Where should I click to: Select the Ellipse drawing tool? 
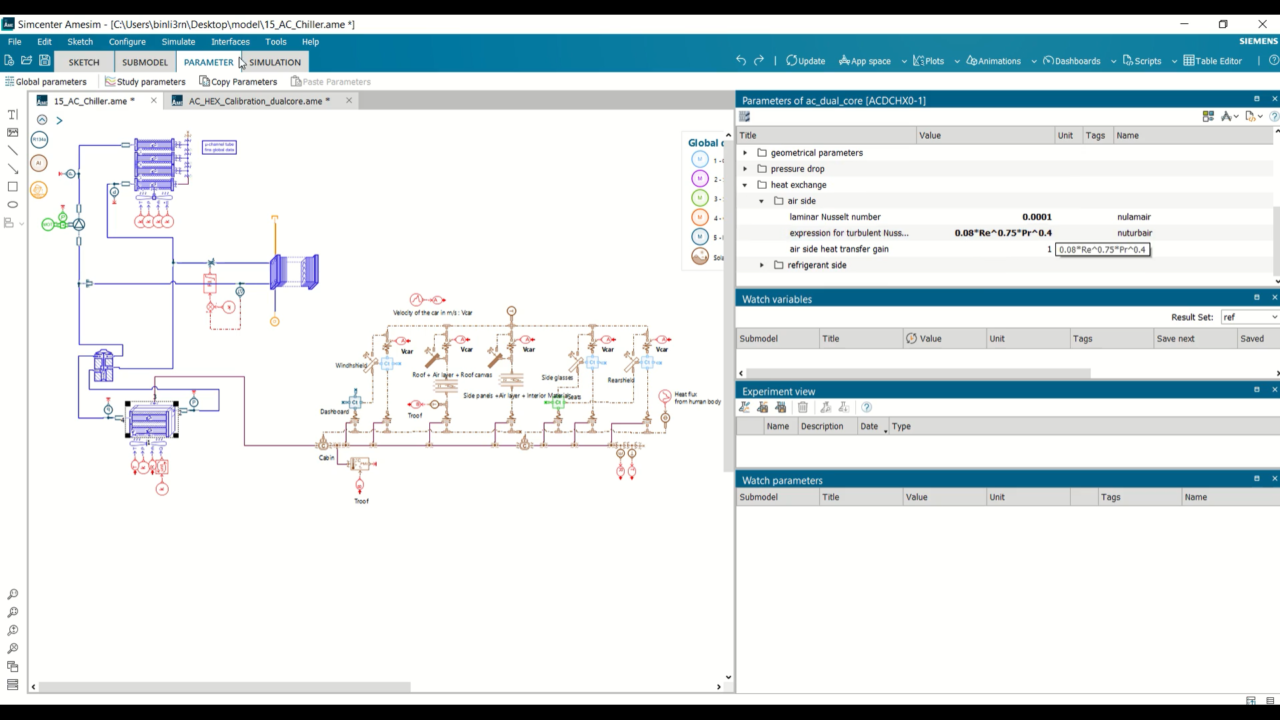(13, 205)
